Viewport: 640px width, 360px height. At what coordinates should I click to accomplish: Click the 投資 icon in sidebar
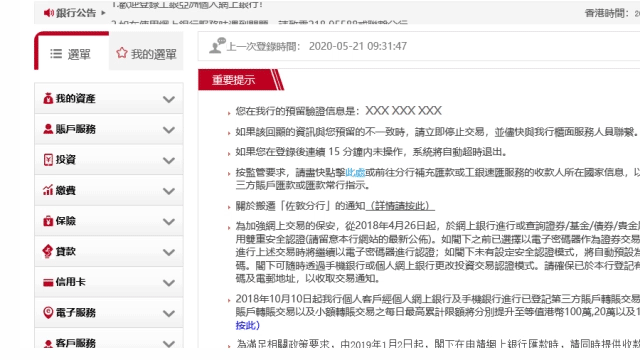48,159
